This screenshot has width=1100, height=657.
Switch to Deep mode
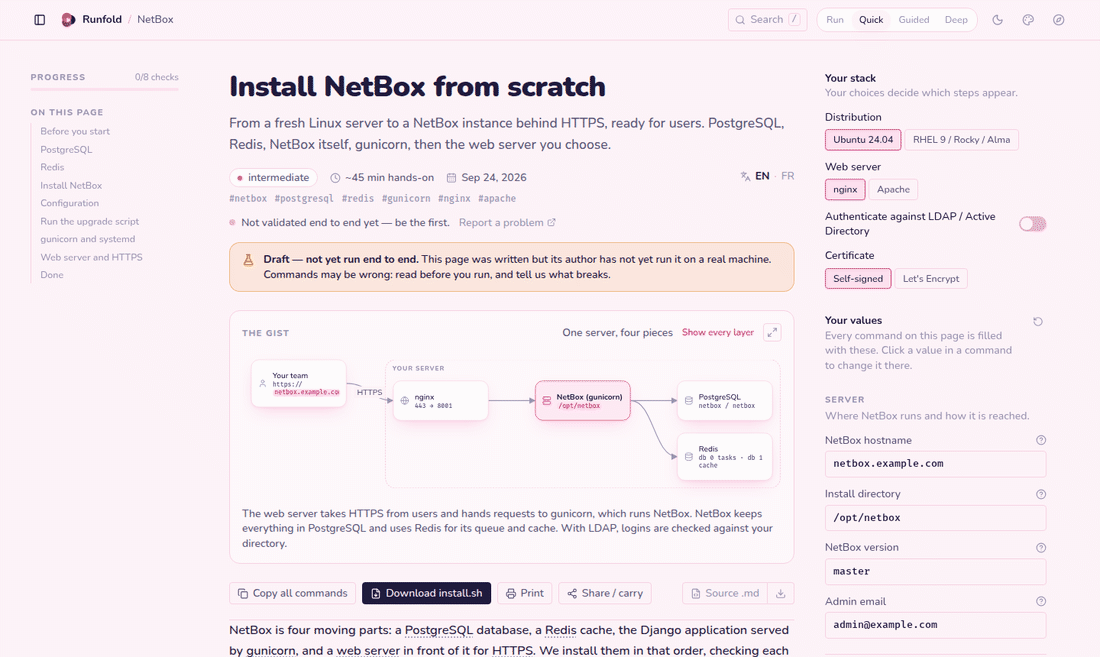click(956, 20)
